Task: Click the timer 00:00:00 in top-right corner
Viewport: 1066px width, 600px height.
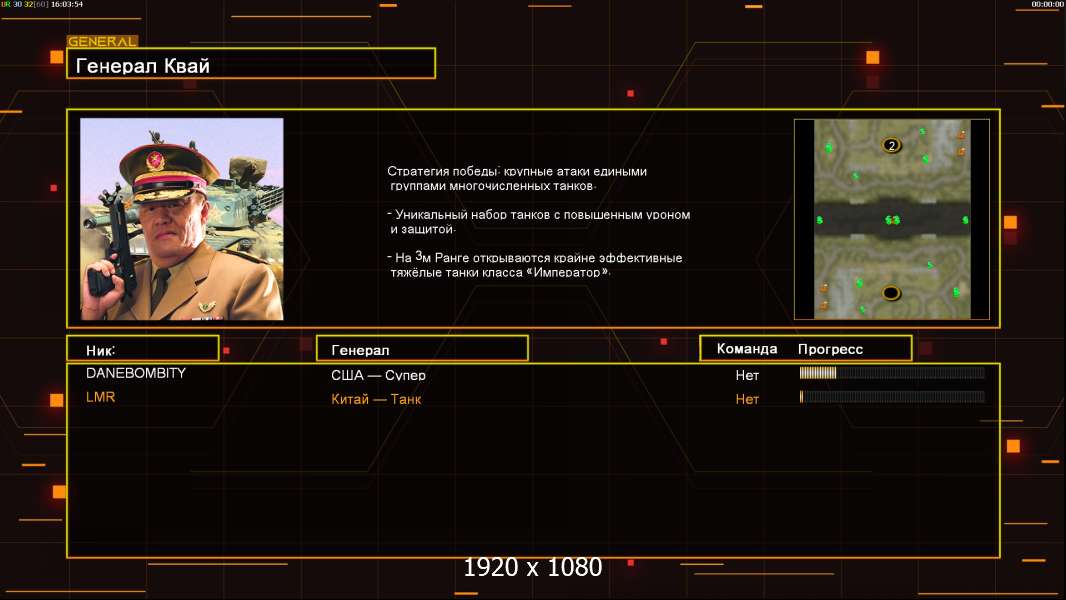Action: (1047, 4)
